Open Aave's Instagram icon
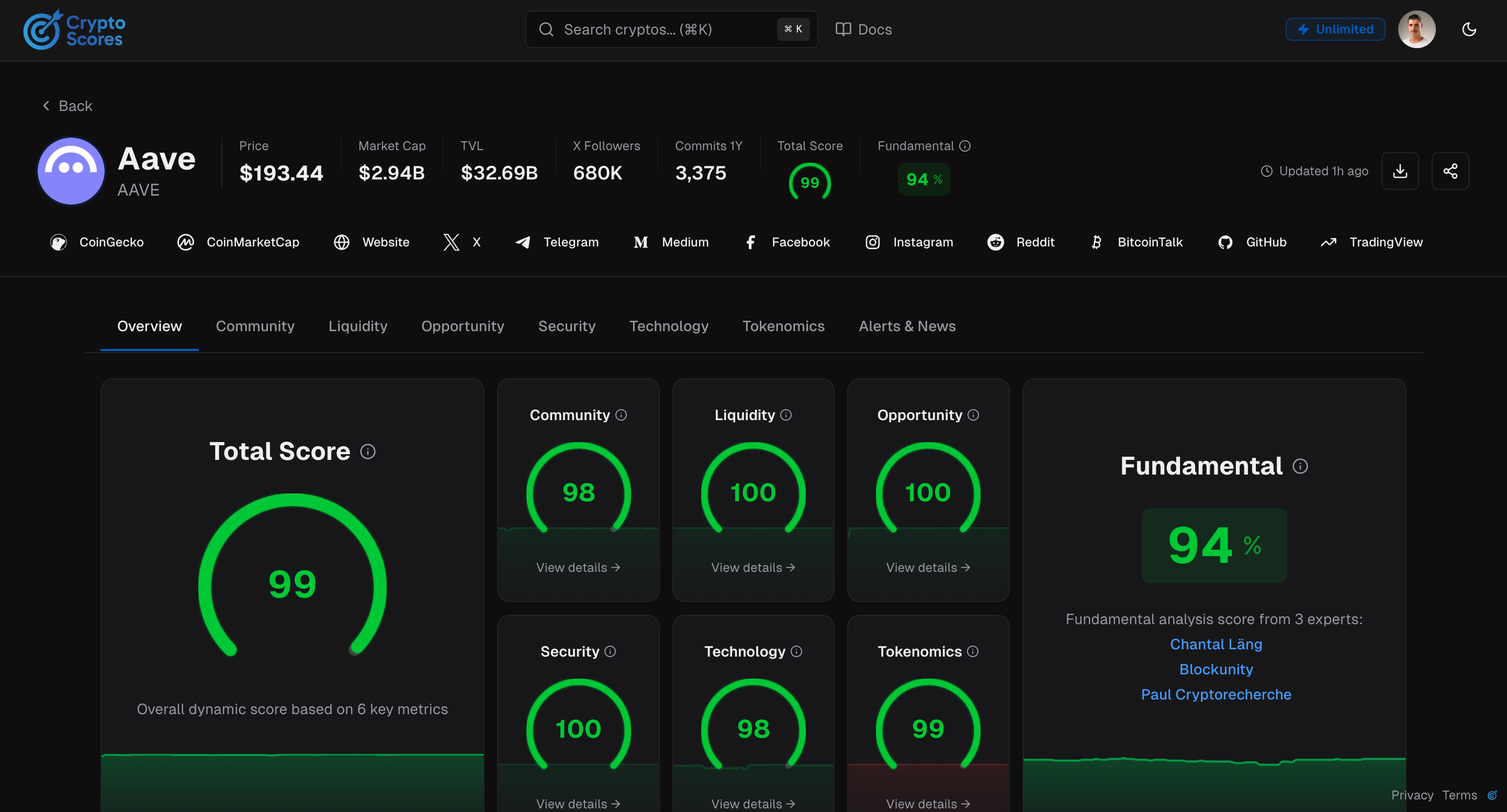1507x812 pixels. (x=872, y=242)
